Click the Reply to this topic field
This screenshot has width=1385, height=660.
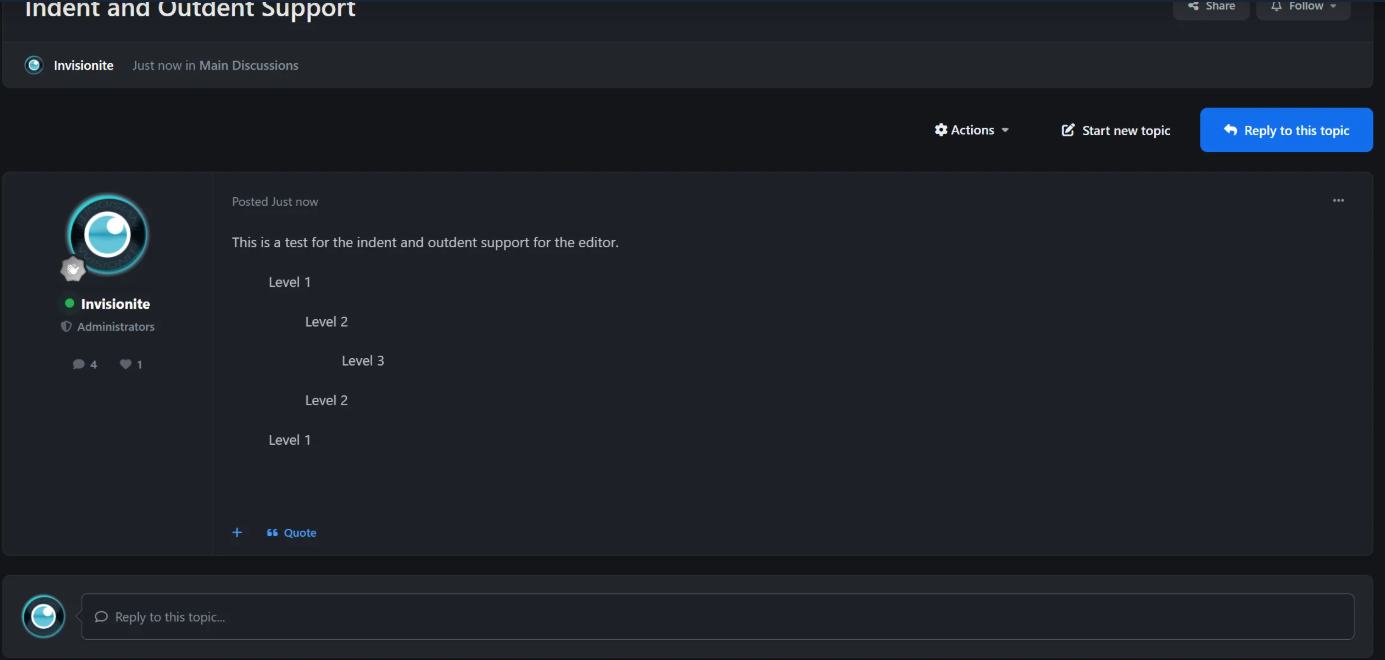tap(718, 617)
